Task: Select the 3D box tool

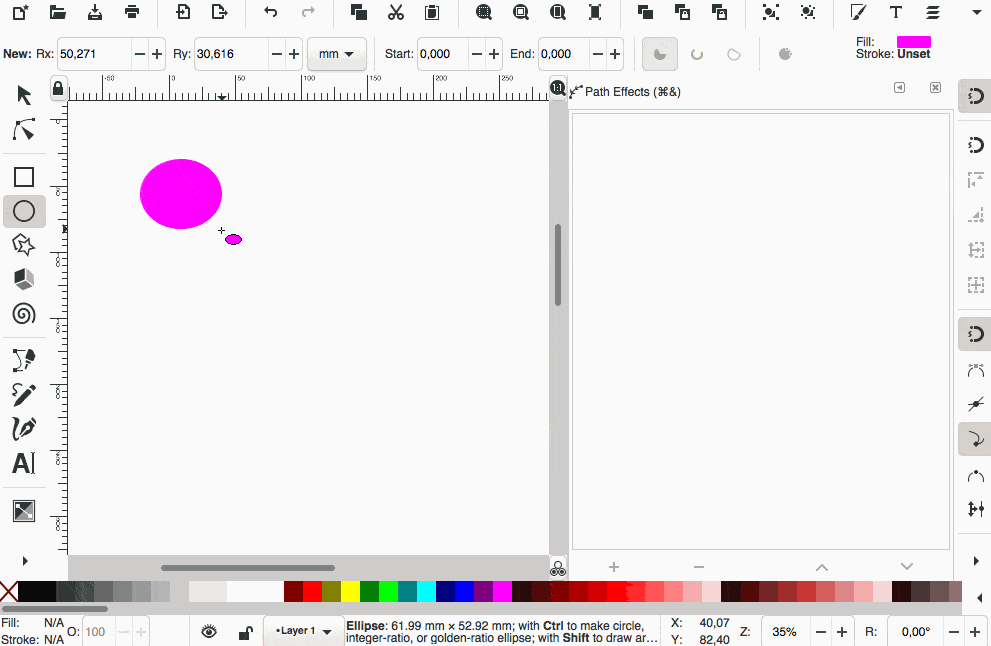Action: tap(24, 279)
